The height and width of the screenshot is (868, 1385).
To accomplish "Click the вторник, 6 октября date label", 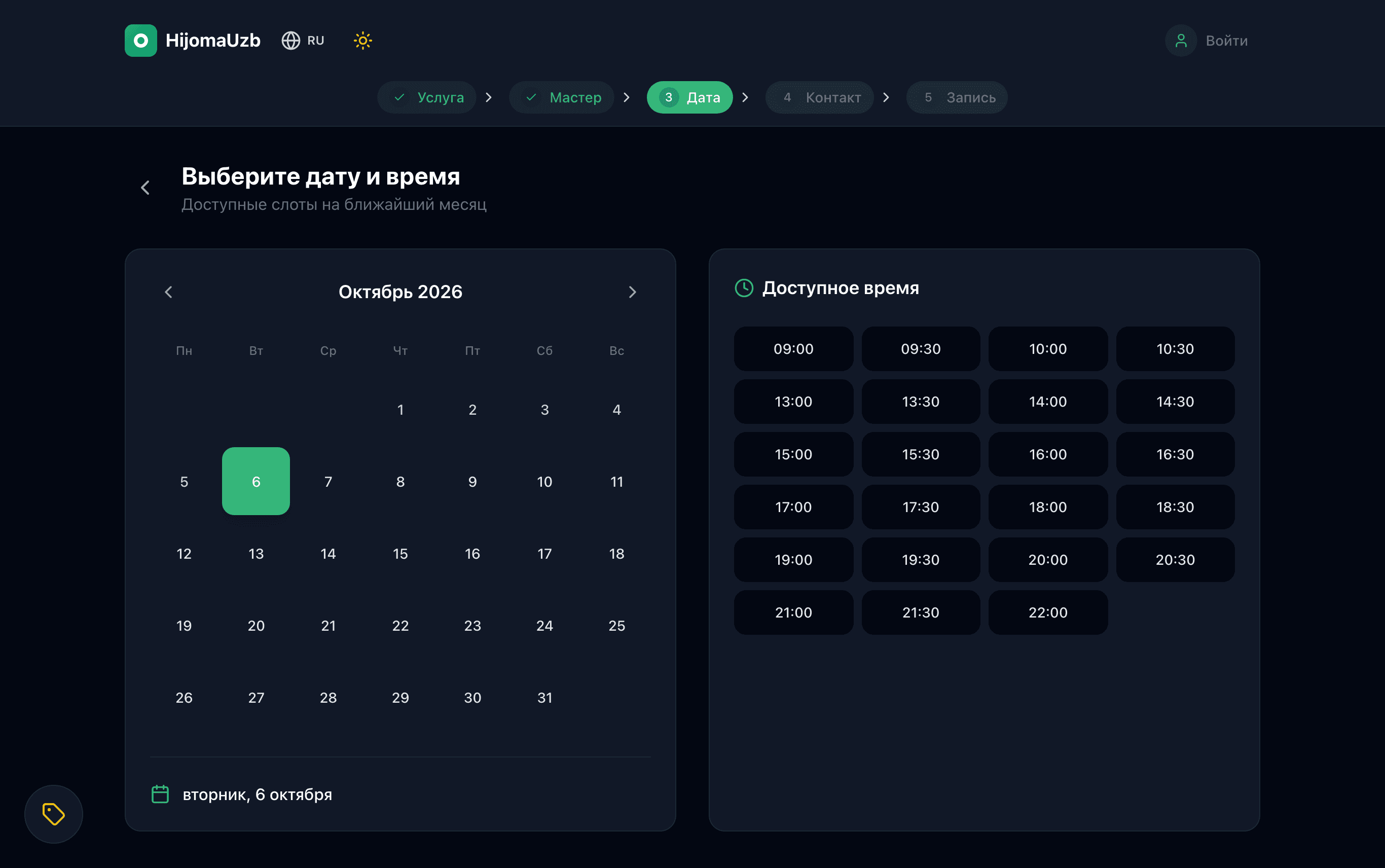I will pyautogui.click(x=257, y=794).
